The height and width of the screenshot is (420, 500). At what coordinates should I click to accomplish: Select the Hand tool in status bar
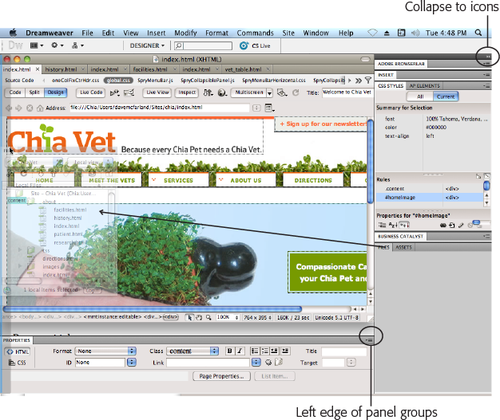199,317
